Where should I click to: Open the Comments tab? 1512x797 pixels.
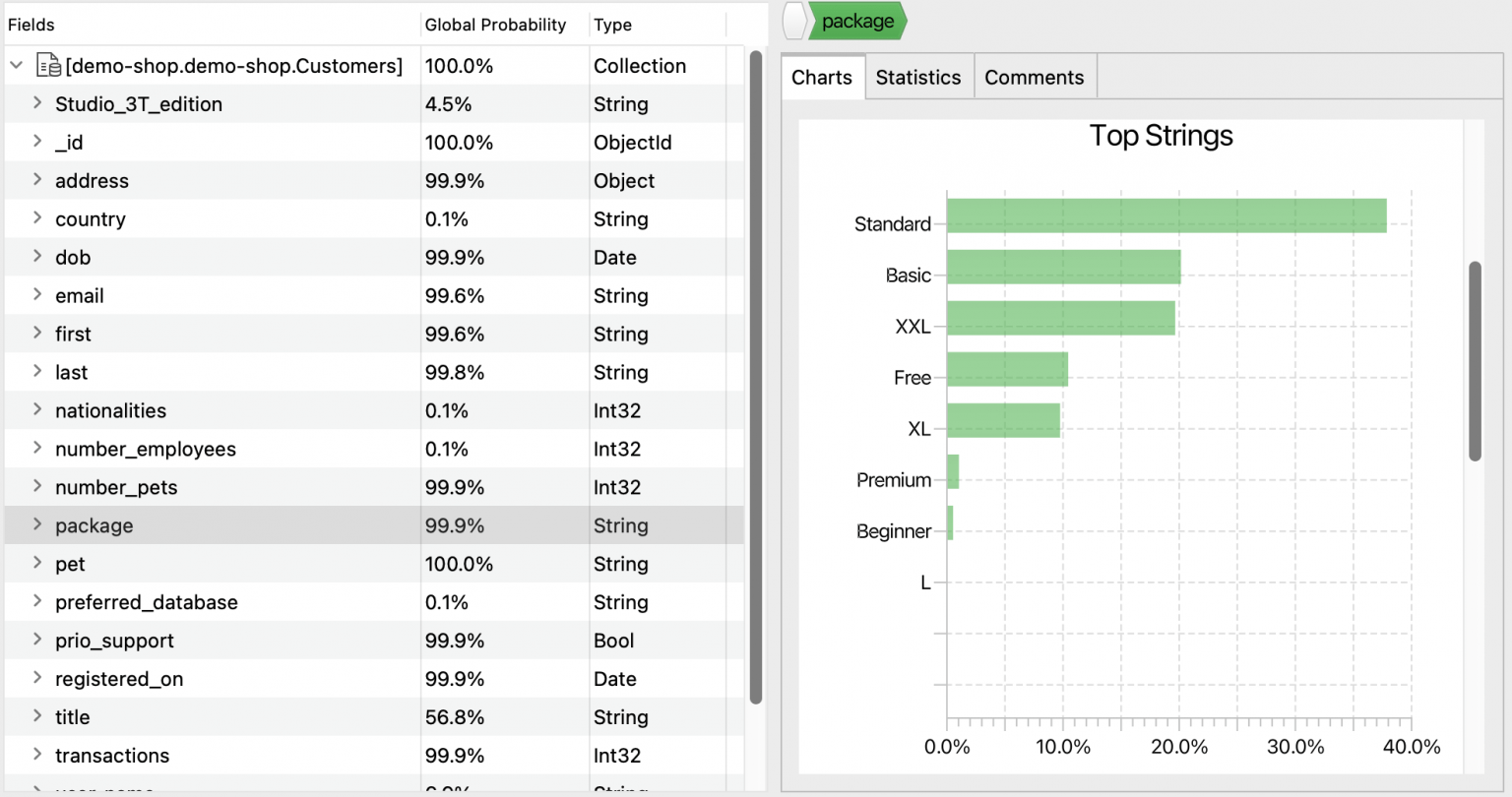point(1034,77)
